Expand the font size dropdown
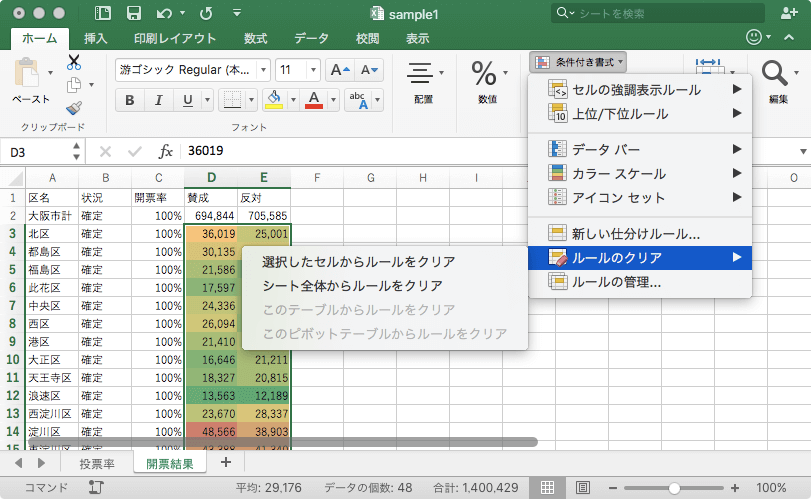Viewport: 811px width, 499px height. 314,70
